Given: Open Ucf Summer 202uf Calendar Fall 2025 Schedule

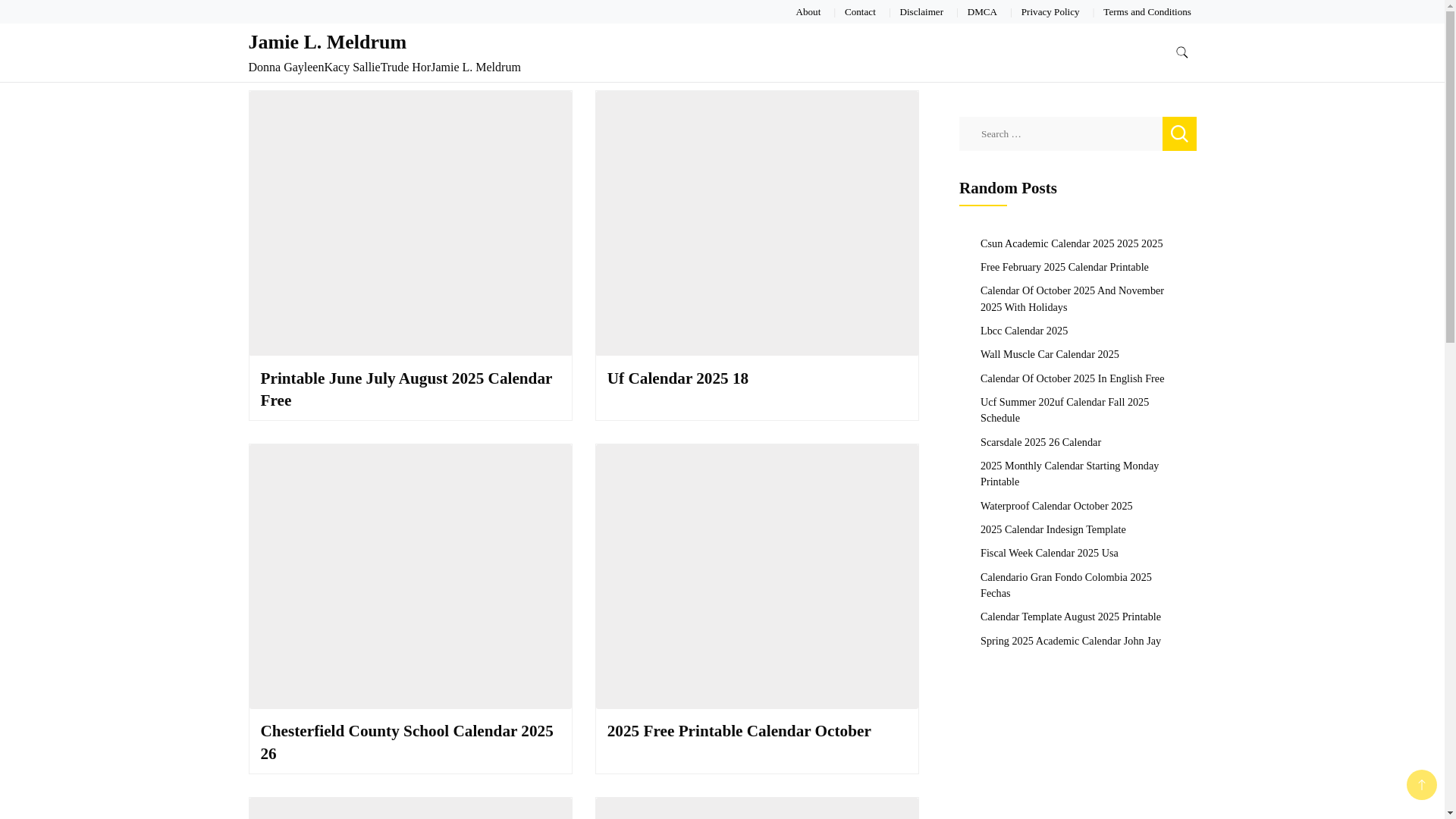Looking at the screenshot, I should 1064,409.
